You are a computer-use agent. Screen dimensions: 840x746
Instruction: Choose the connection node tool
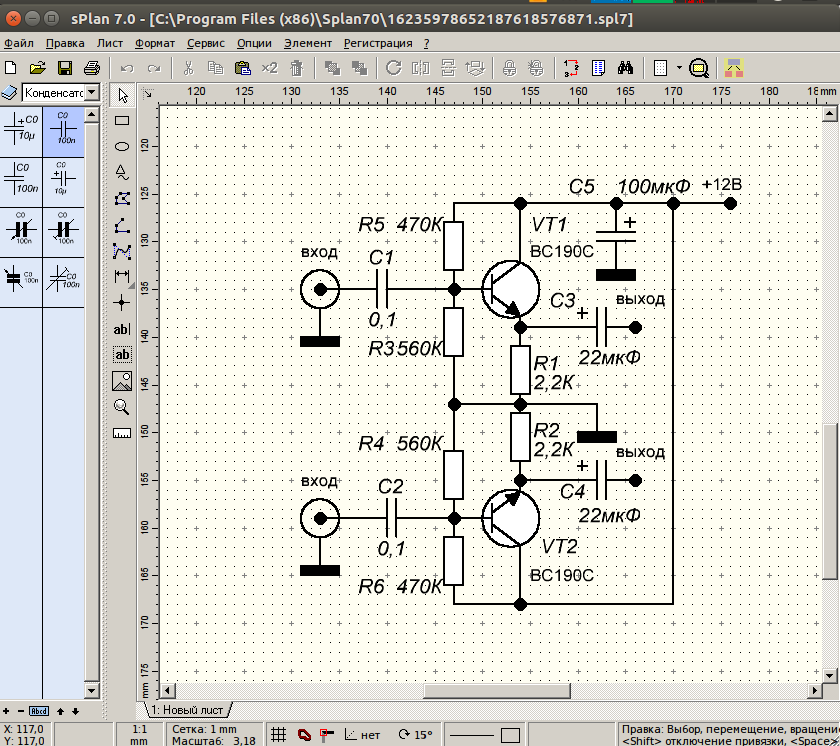[122, 302]
